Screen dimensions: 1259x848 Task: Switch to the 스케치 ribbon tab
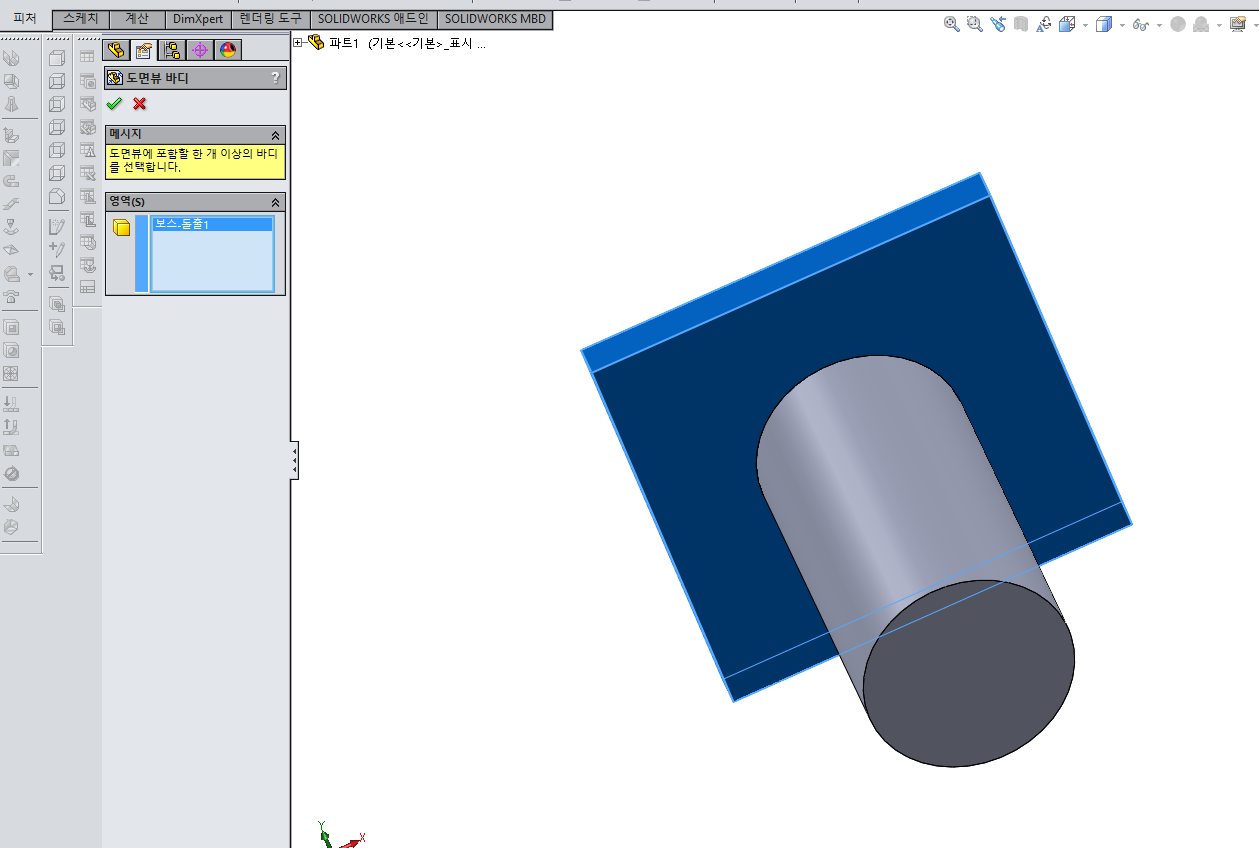click(x=81, y=19)
